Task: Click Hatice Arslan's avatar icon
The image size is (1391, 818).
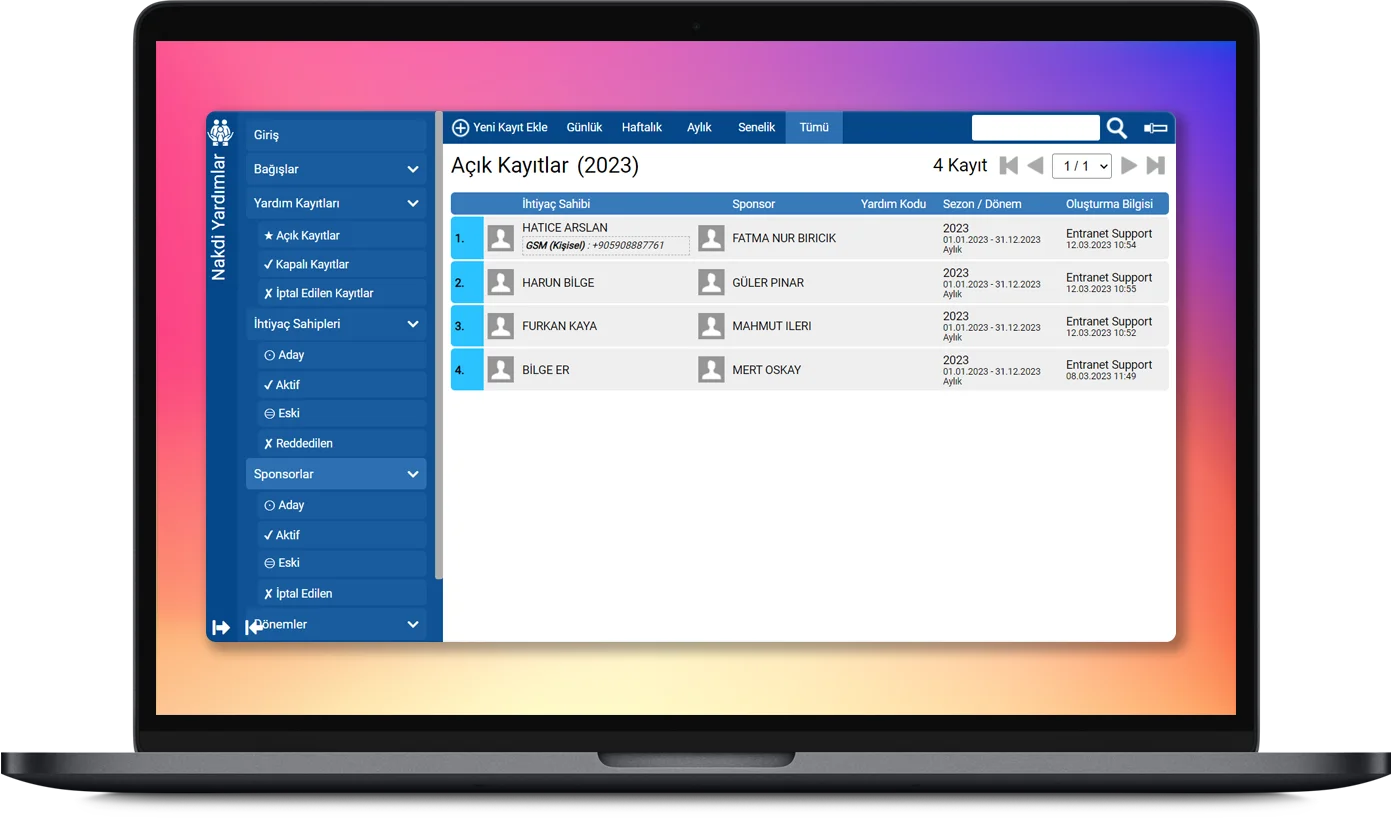Action: 500,238
